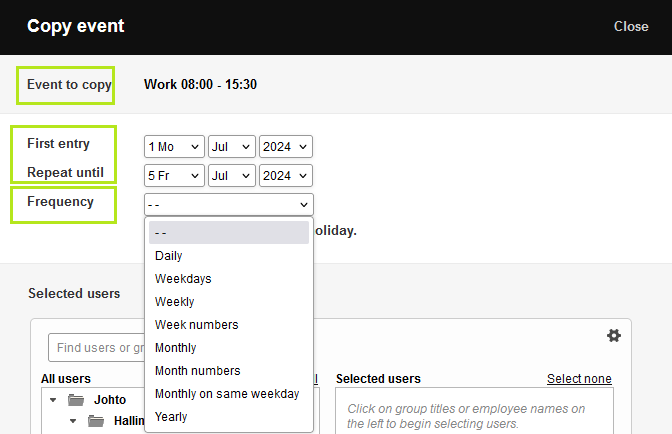Click the Frequency combo box
This screenshot has width=672, height=434.
(228, 204)
